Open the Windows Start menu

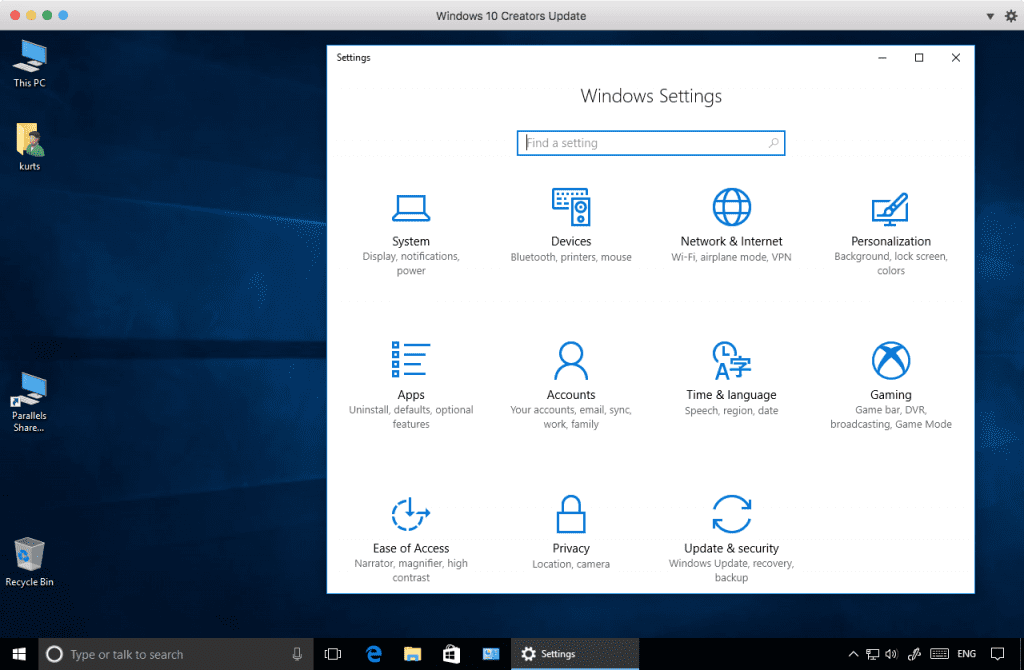tap(19, 654)
